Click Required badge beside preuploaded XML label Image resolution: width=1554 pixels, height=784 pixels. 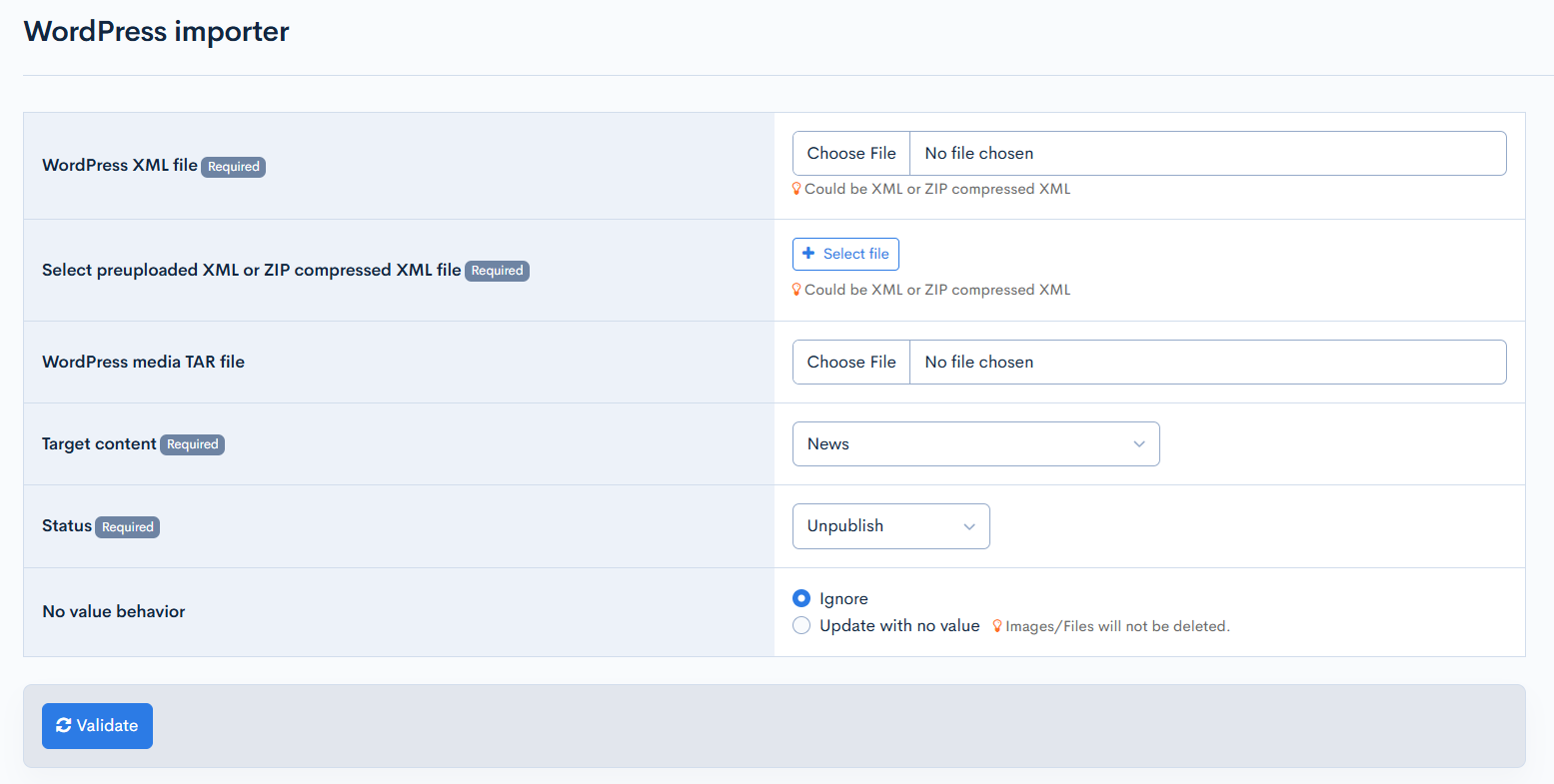point(497,271)
